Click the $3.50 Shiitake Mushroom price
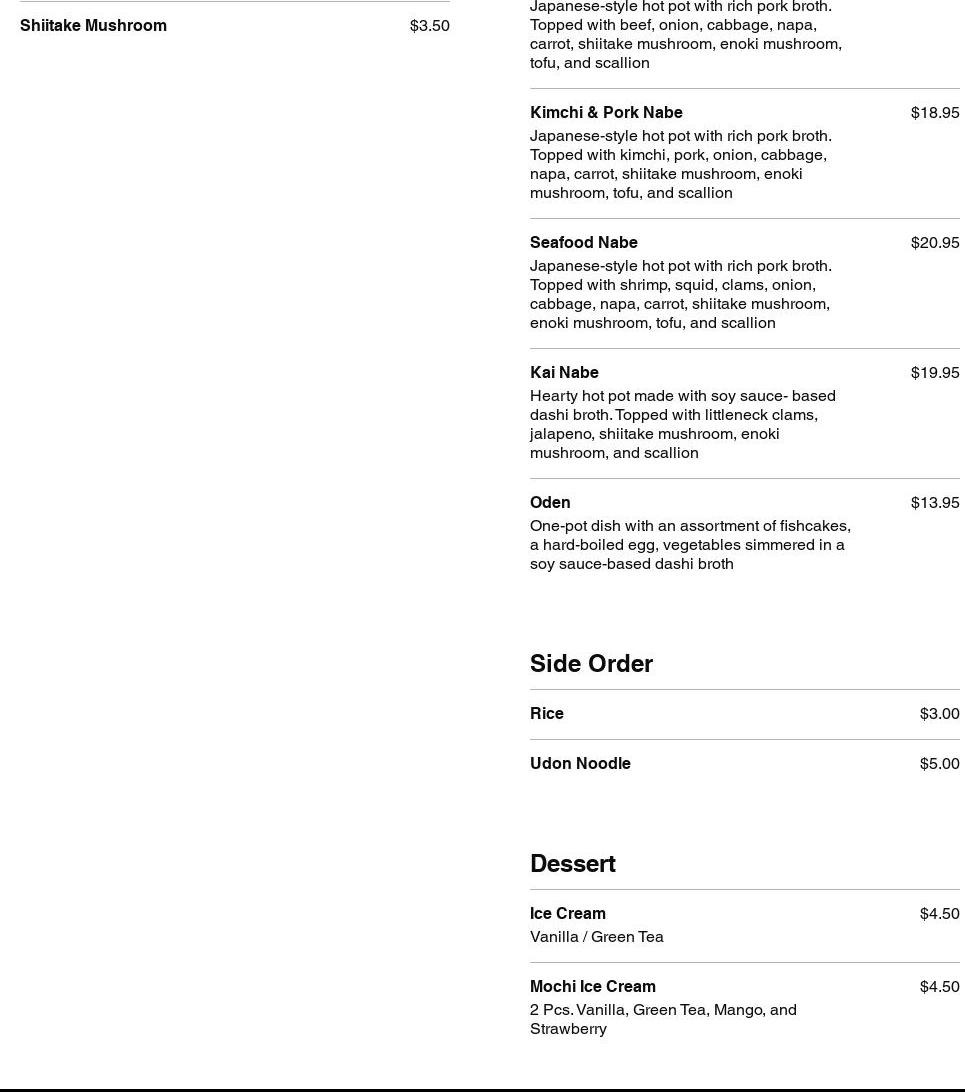Viewport: 965px width, 1092px height. coord(429,25)
